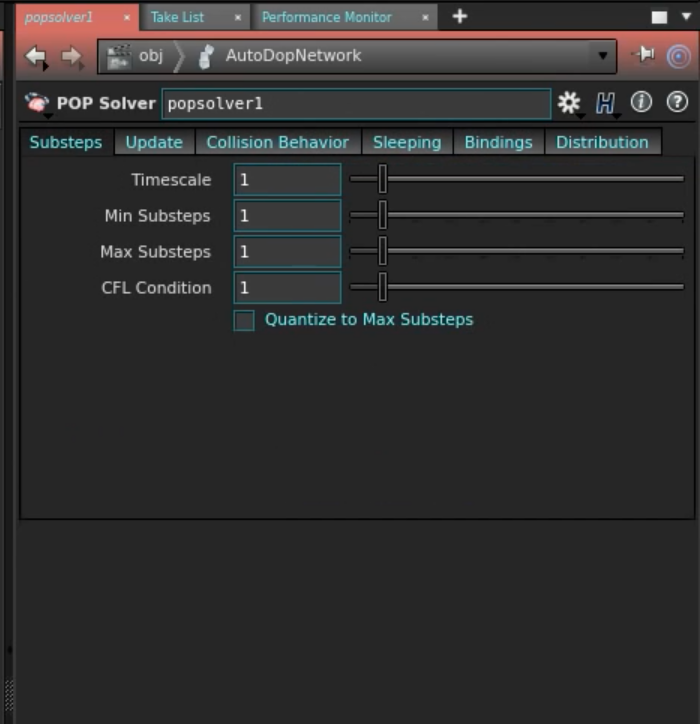Close the Take List pane tab
Screen dimensions: 700x724
(x=238, y=18)
